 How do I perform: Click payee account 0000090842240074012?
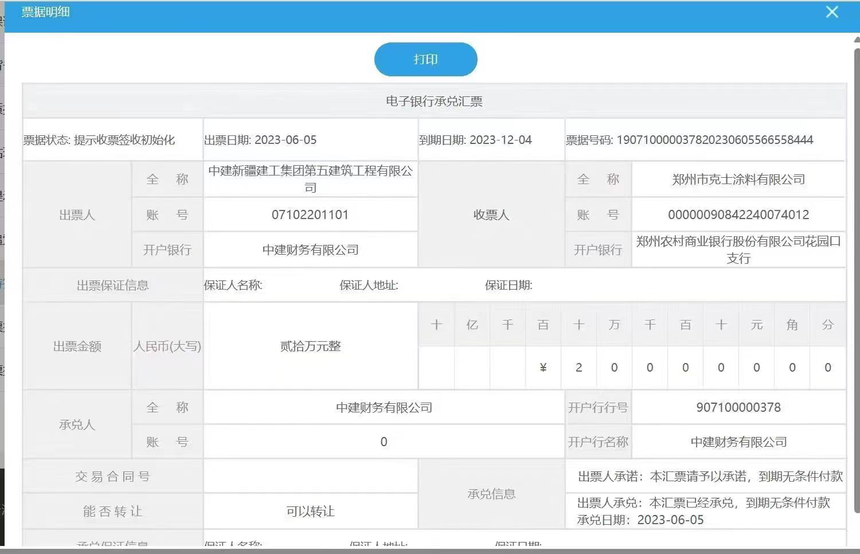[738, 214]
